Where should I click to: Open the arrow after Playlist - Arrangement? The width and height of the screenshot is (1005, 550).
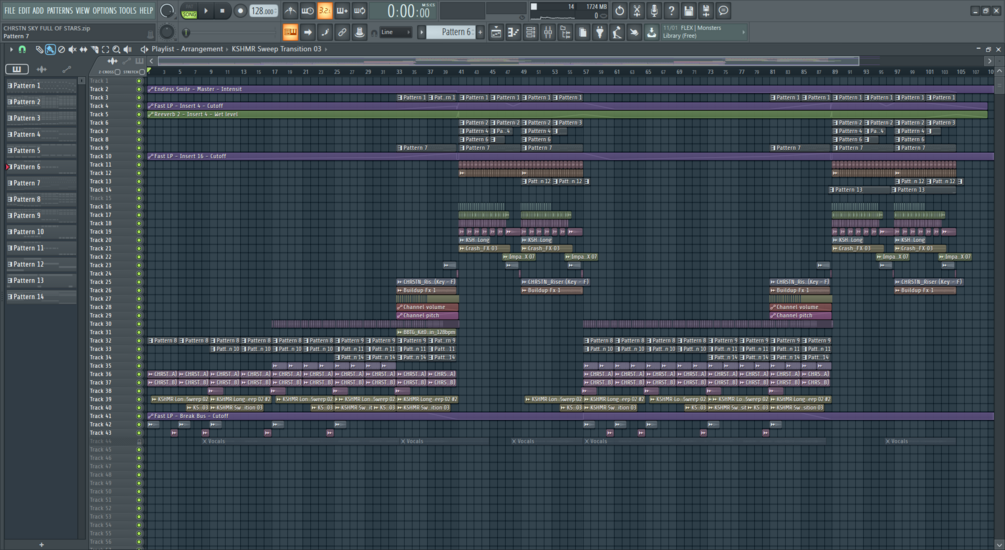click(227, 49)
